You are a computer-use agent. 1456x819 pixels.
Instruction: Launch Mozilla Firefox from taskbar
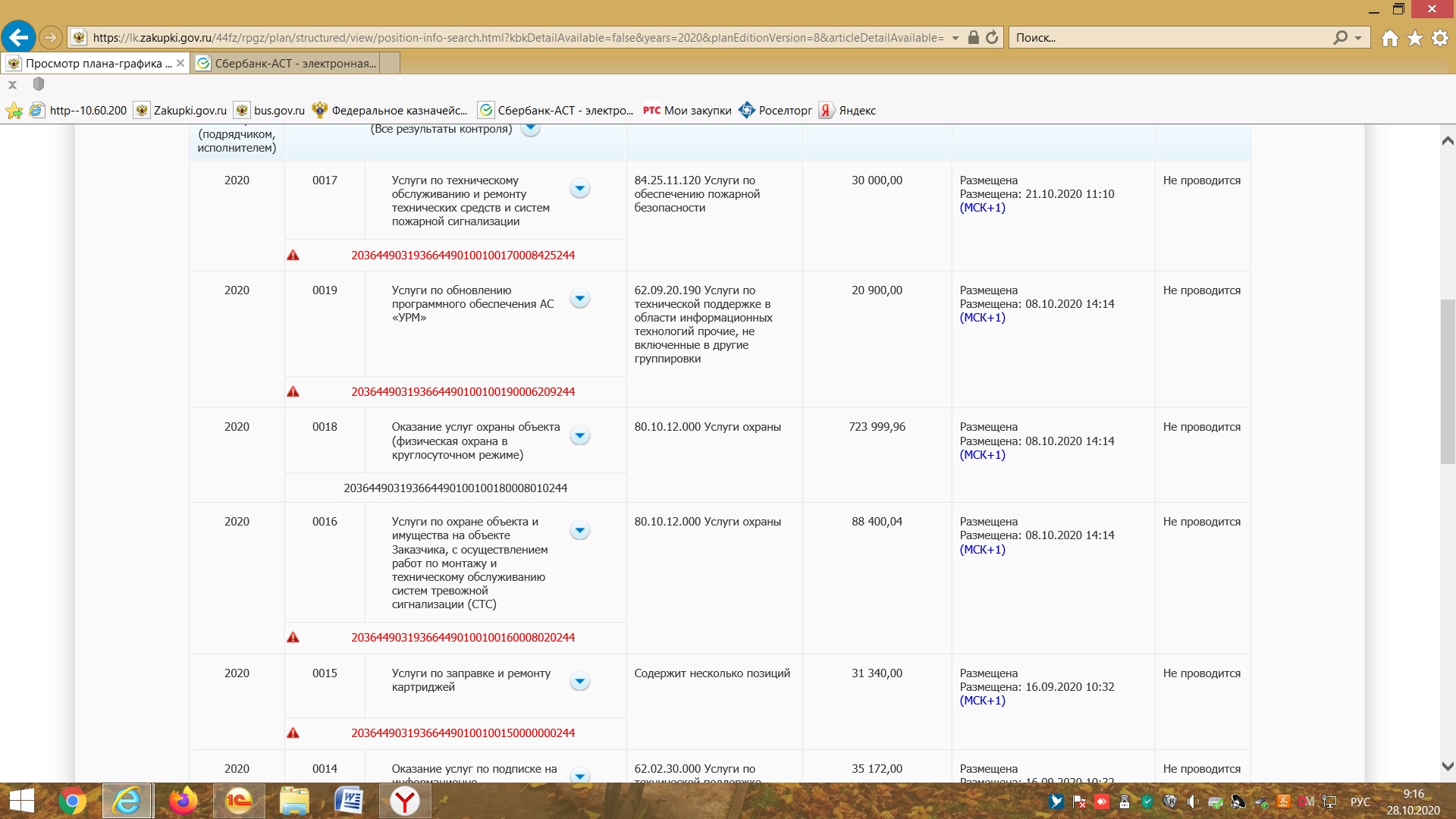(x=183, y=801)
